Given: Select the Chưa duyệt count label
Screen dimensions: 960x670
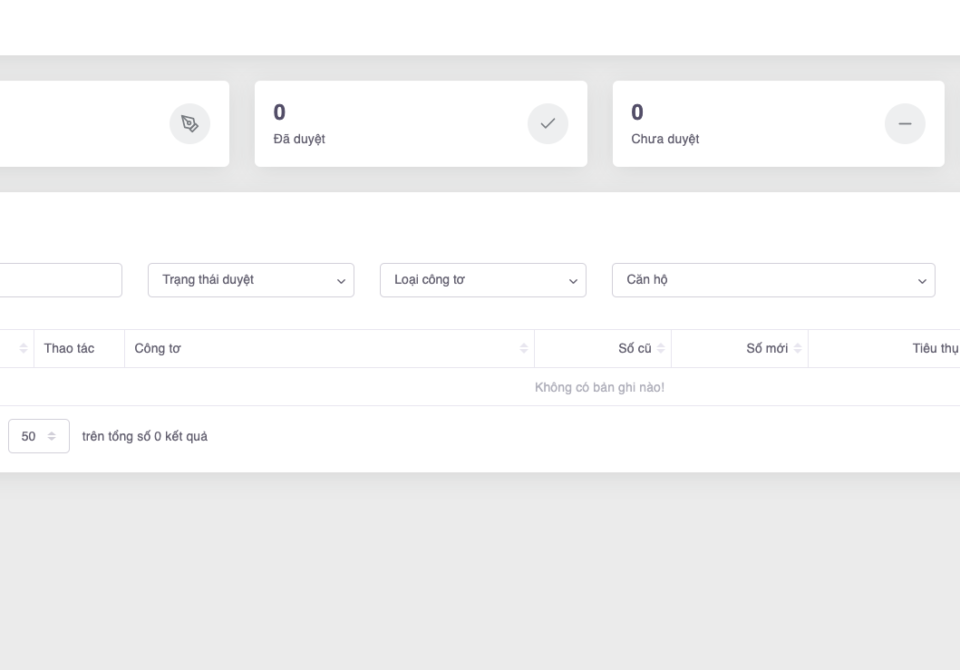Looking at the screenshot, I should 665,139.
